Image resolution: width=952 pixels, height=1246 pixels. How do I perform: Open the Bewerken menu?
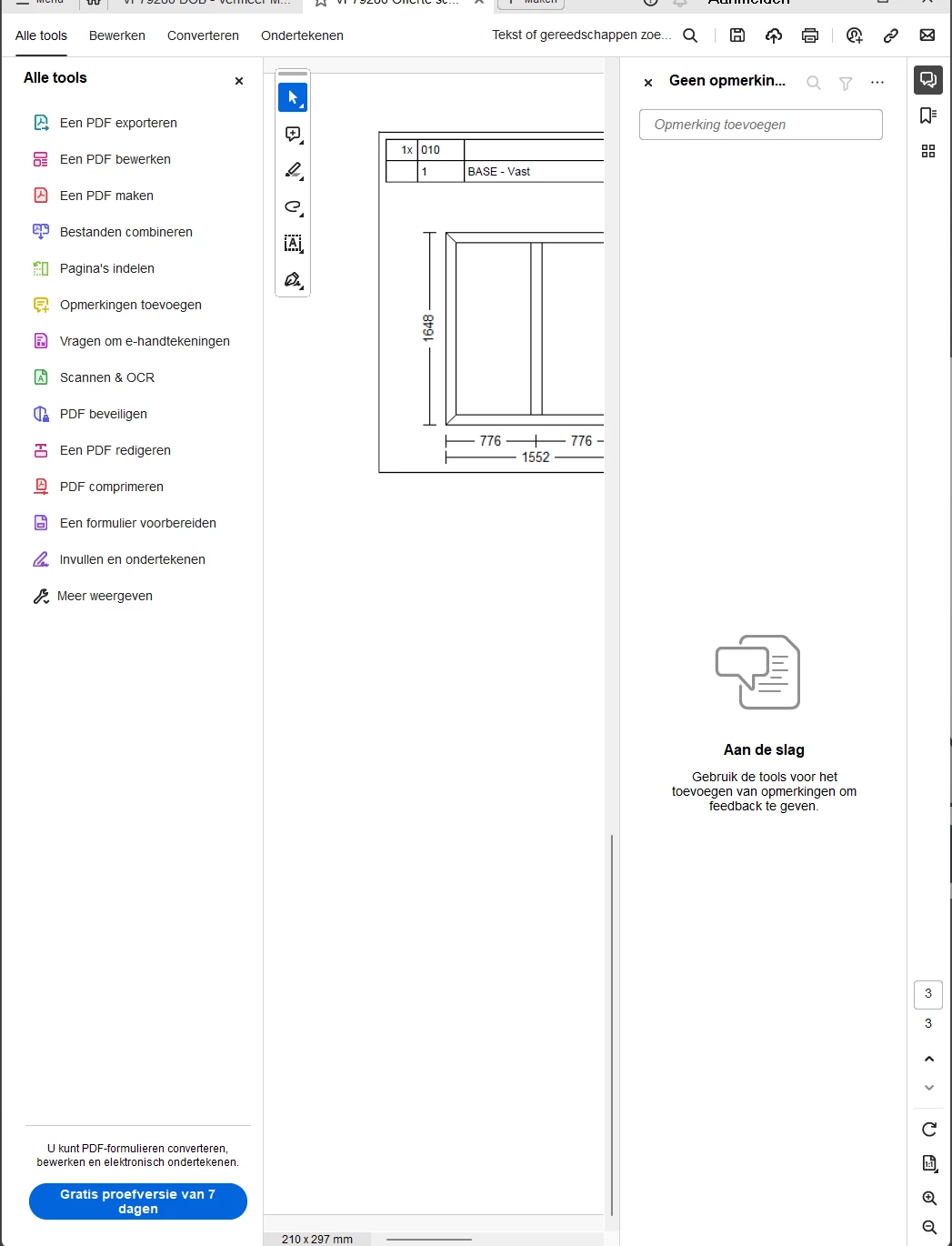tap(117, 36)
